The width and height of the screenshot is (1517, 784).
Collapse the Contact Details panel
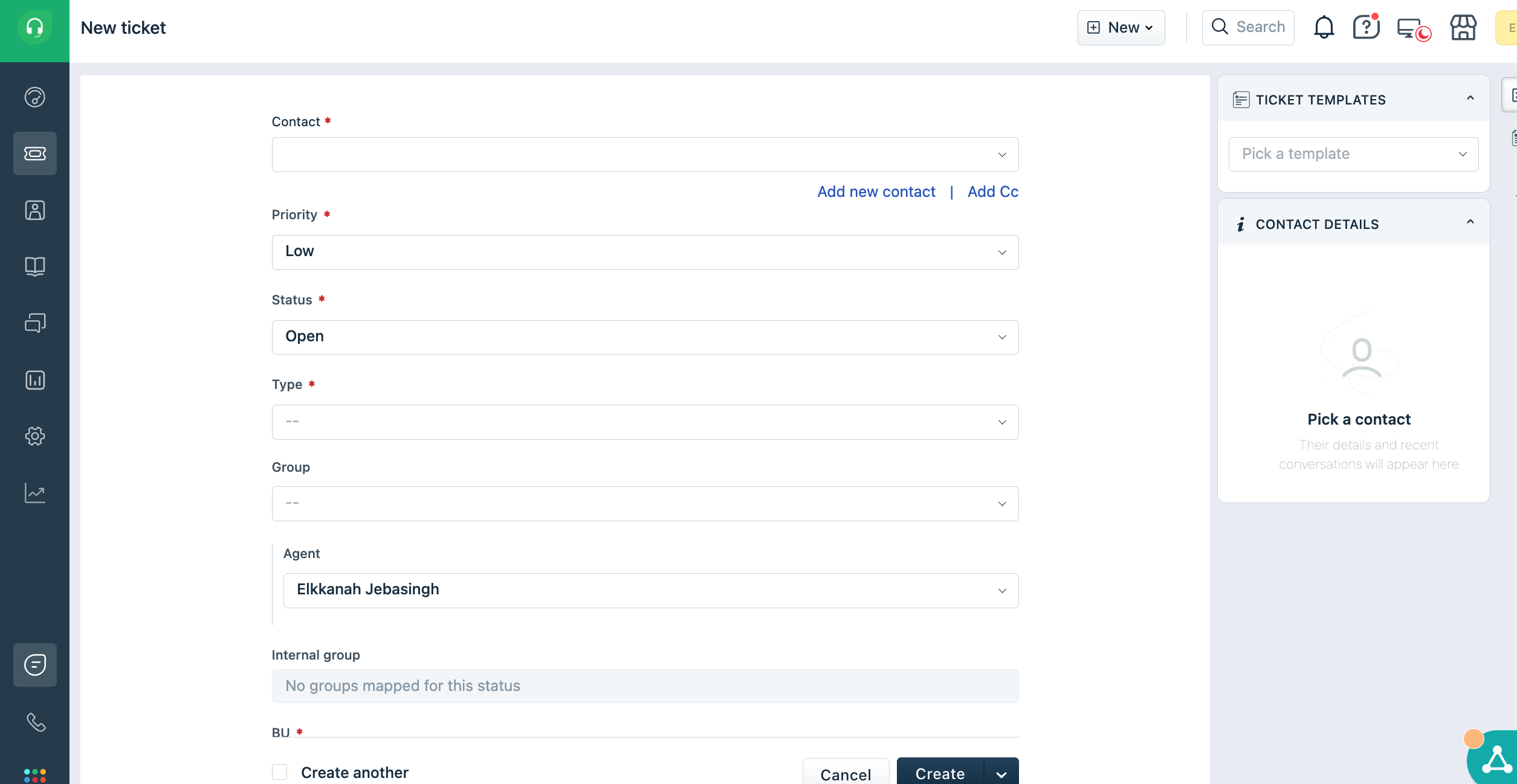(1470, 222)
